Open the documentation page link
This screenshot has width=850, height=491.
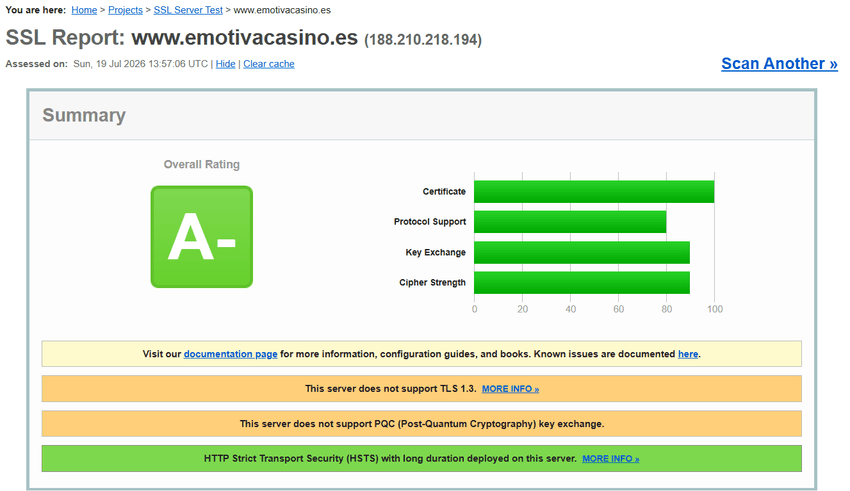pos(230,354)
